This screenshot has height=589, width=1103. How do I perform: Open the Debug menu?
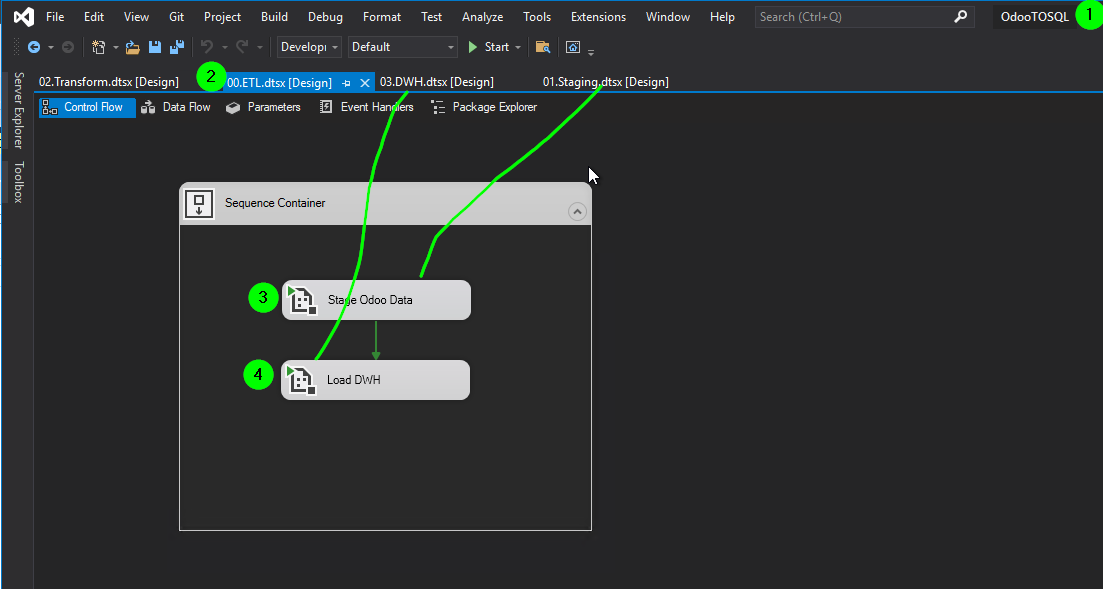point(326,17)
